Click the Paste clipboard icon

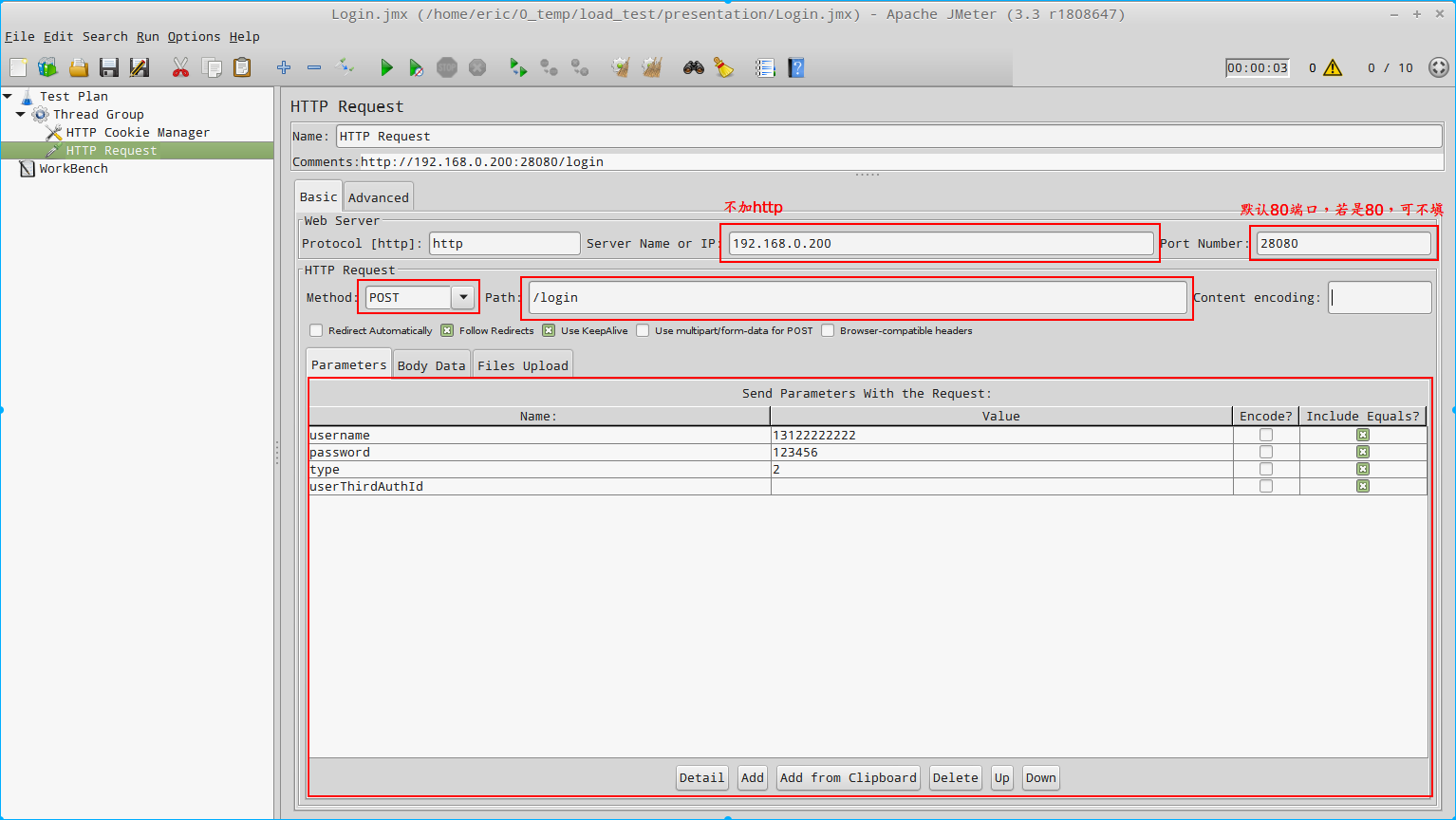pos(242,67)
